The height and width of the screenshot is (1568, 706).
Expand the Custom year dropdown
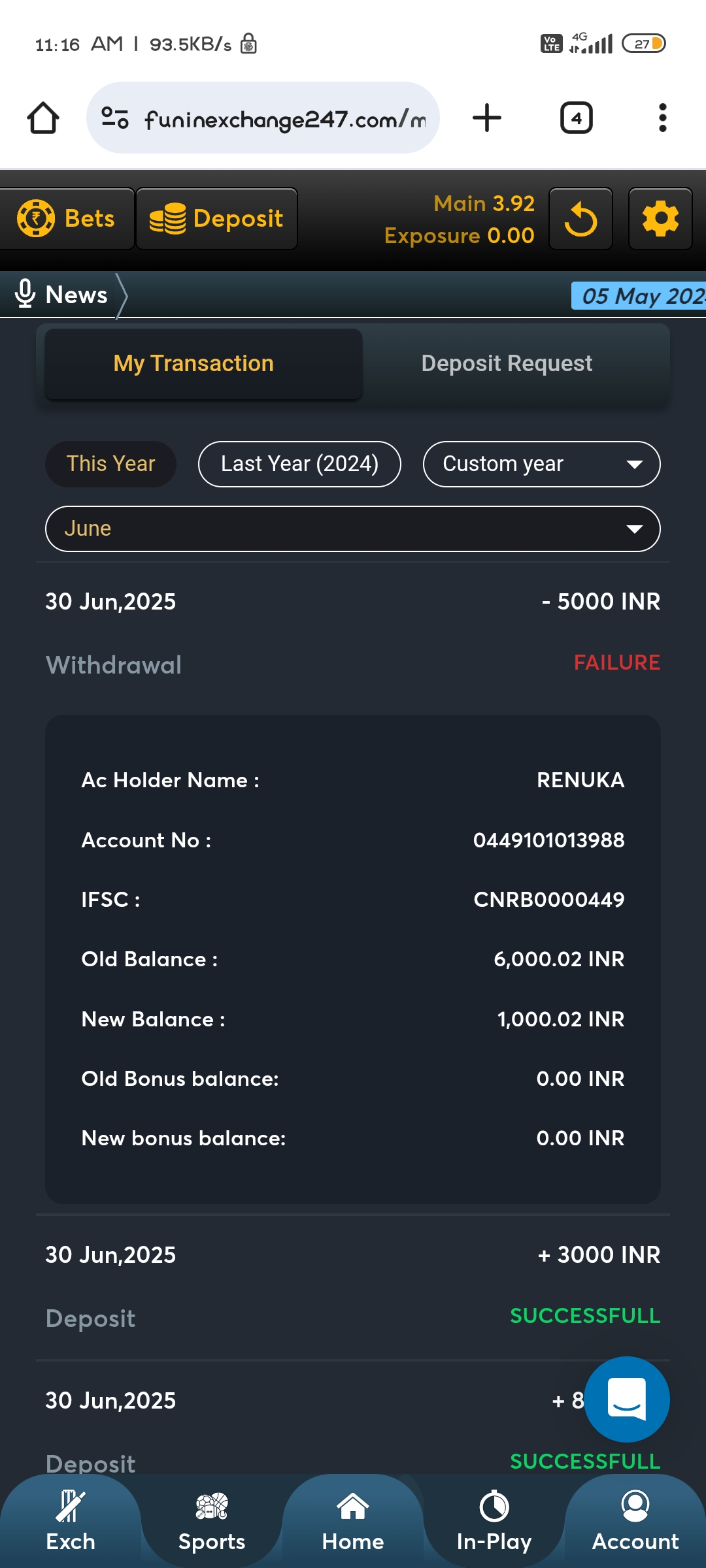pyautogui.click(x=541, y=464)
